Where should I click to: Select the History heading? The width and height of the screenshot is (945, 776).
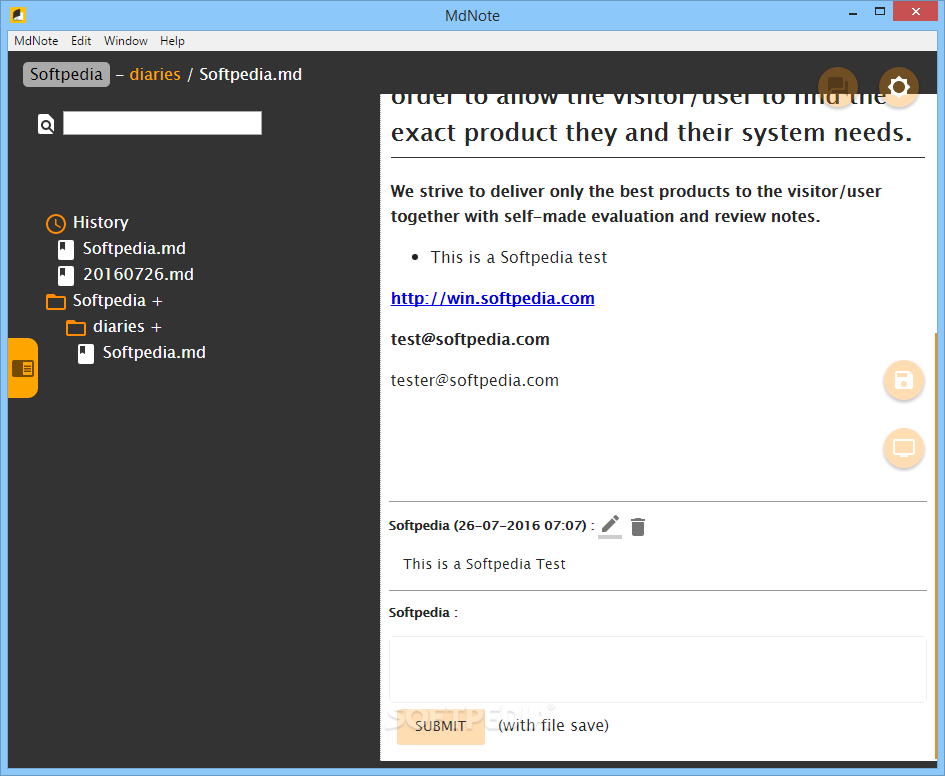tap(101, 222)
